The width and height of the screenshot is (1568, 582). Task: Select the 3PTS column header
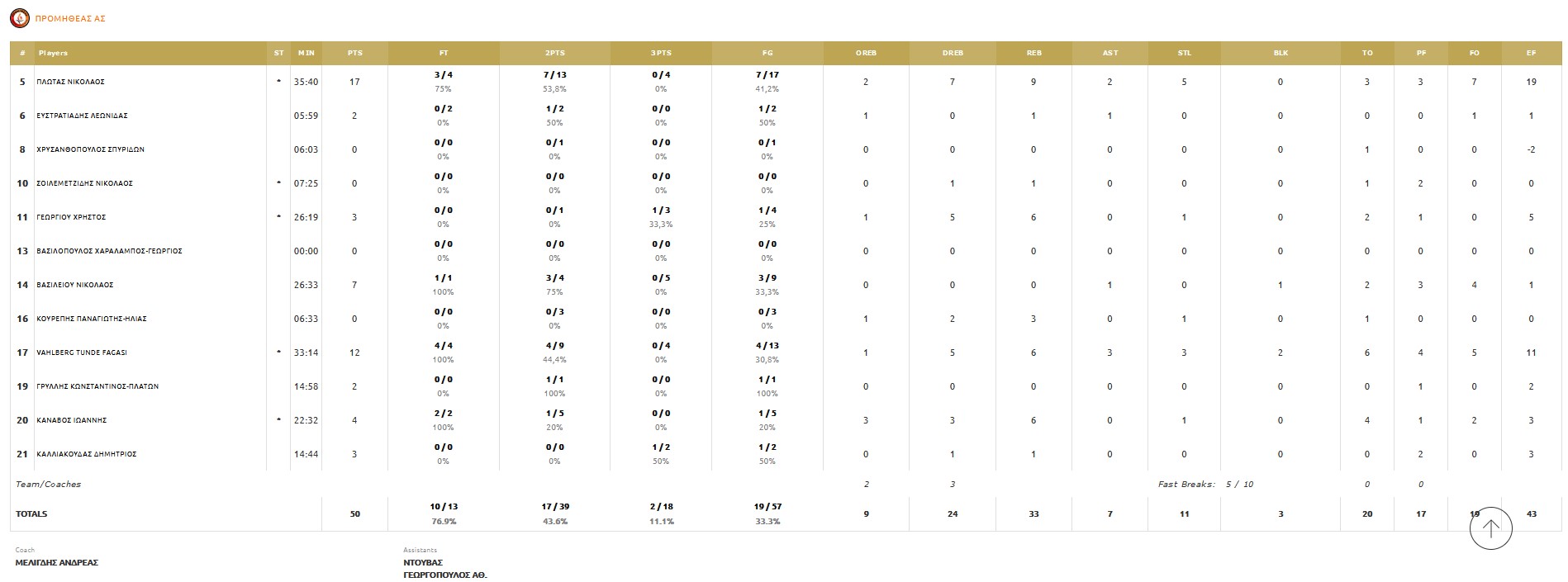coord(661,53)
